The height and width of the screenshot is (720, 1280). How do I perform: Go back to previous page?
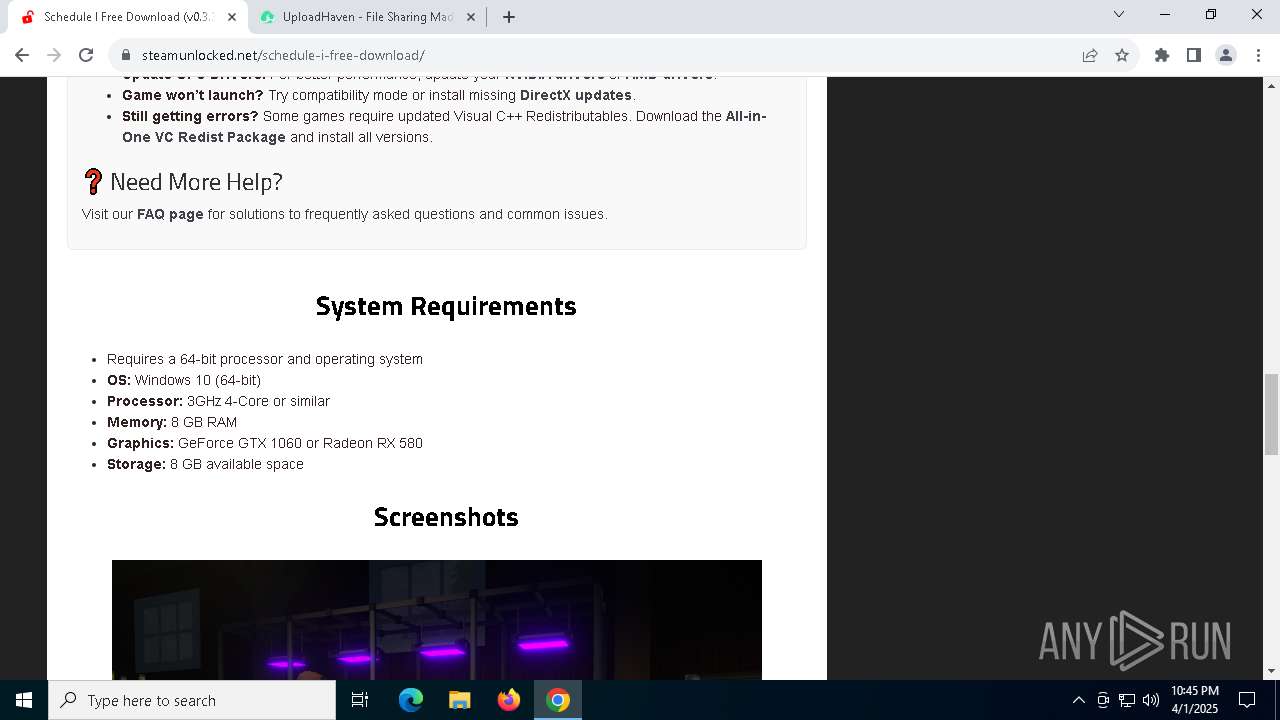(x=22, y=55)
